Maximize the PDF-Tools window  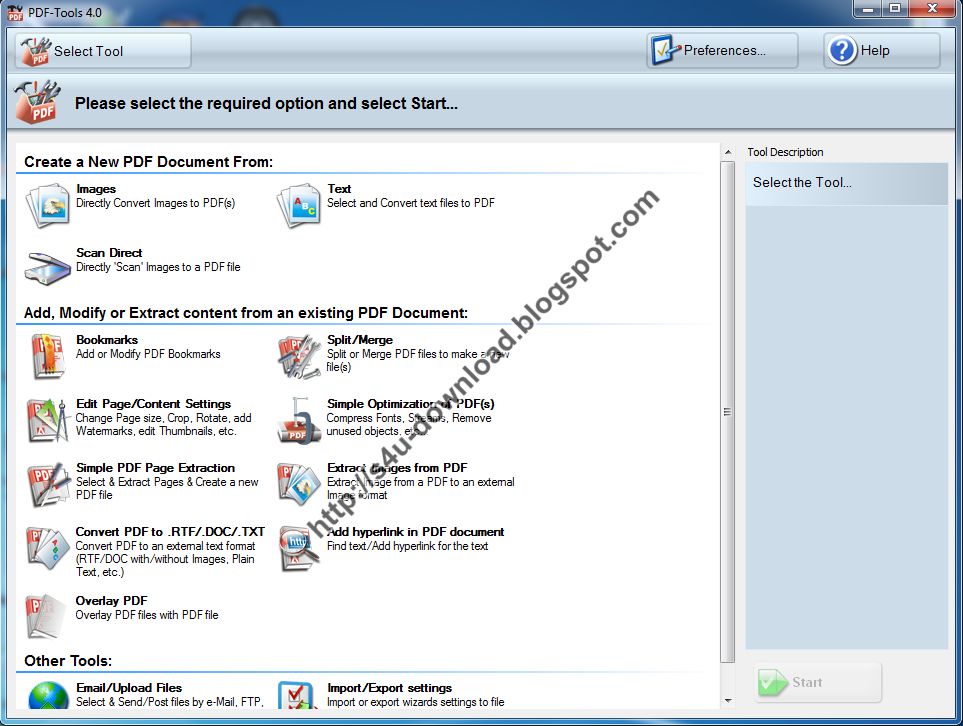point(895,9)
